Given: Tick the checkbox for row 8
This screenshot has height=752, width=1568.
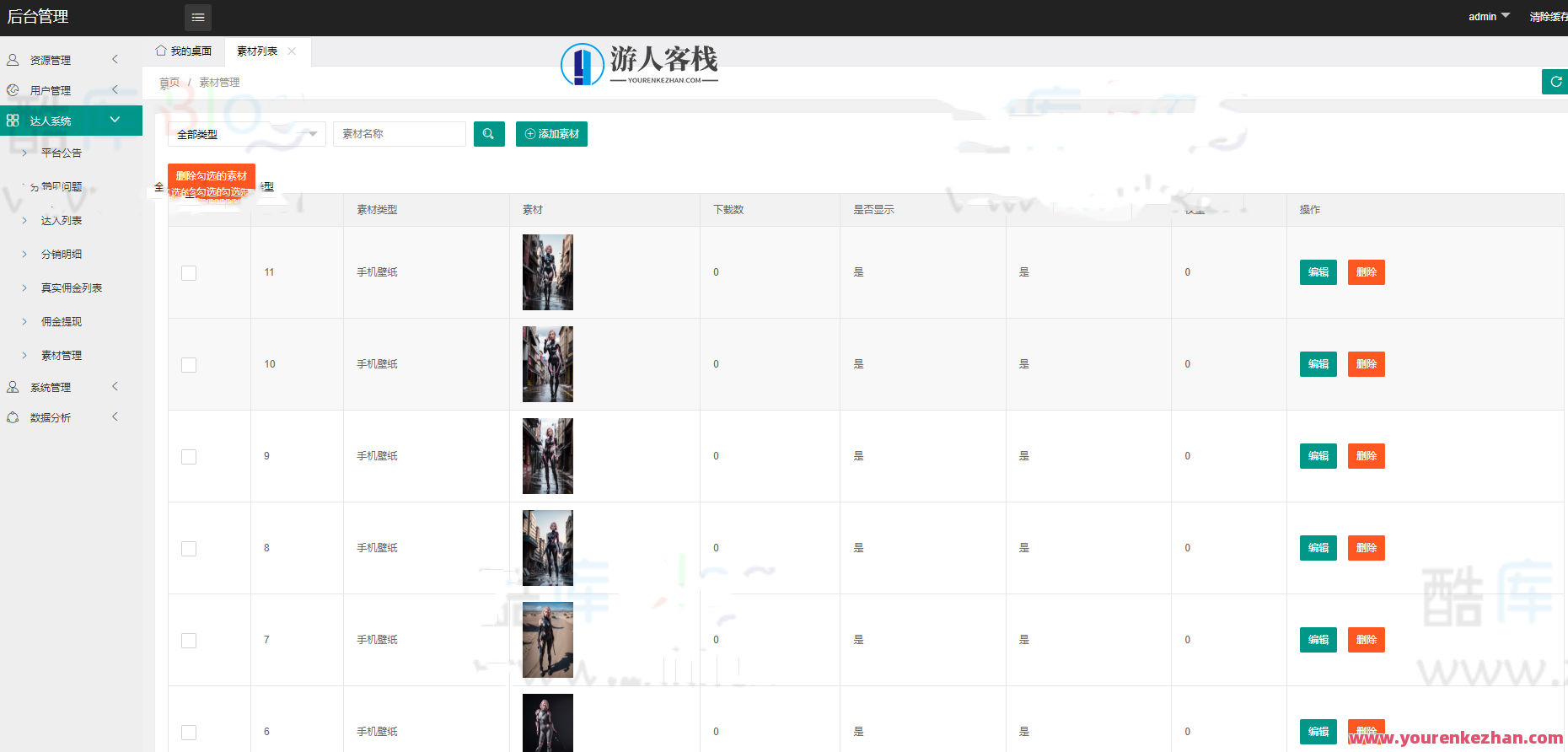Looking at the screenshot, I should 189,549.
